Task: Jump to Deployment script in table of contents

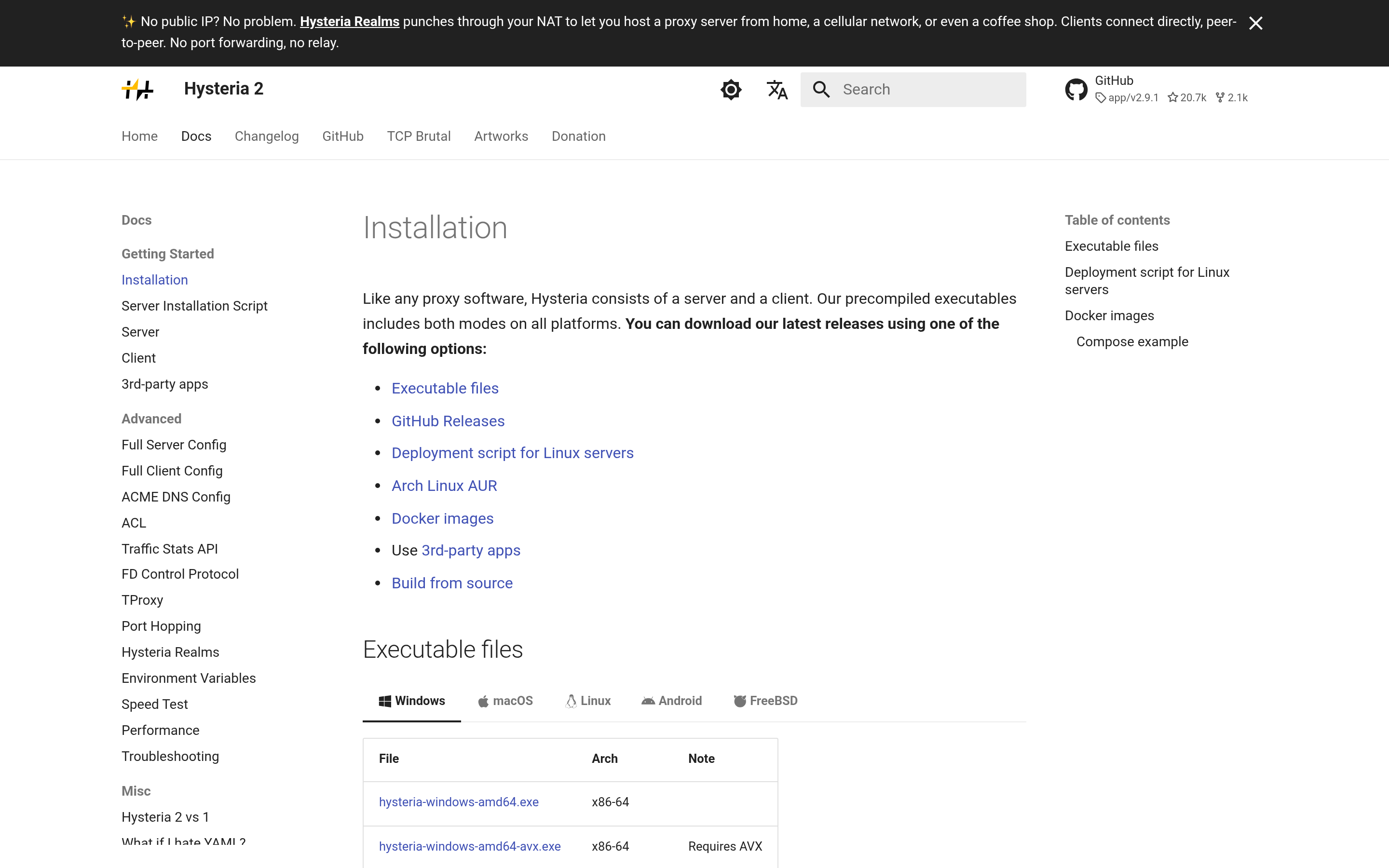Action: tap(1147, 281)
